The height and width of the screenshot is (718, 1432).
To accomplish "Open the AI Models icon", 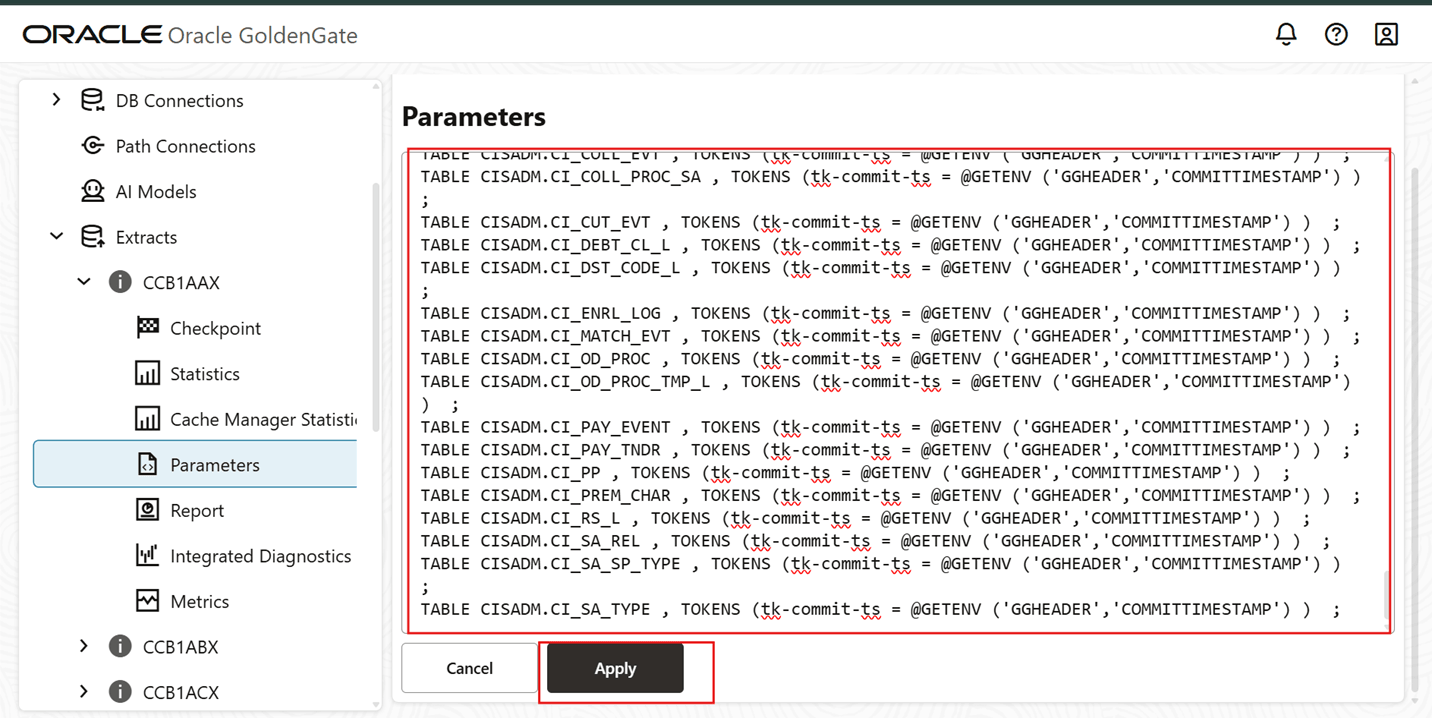I will pos(91,191).
